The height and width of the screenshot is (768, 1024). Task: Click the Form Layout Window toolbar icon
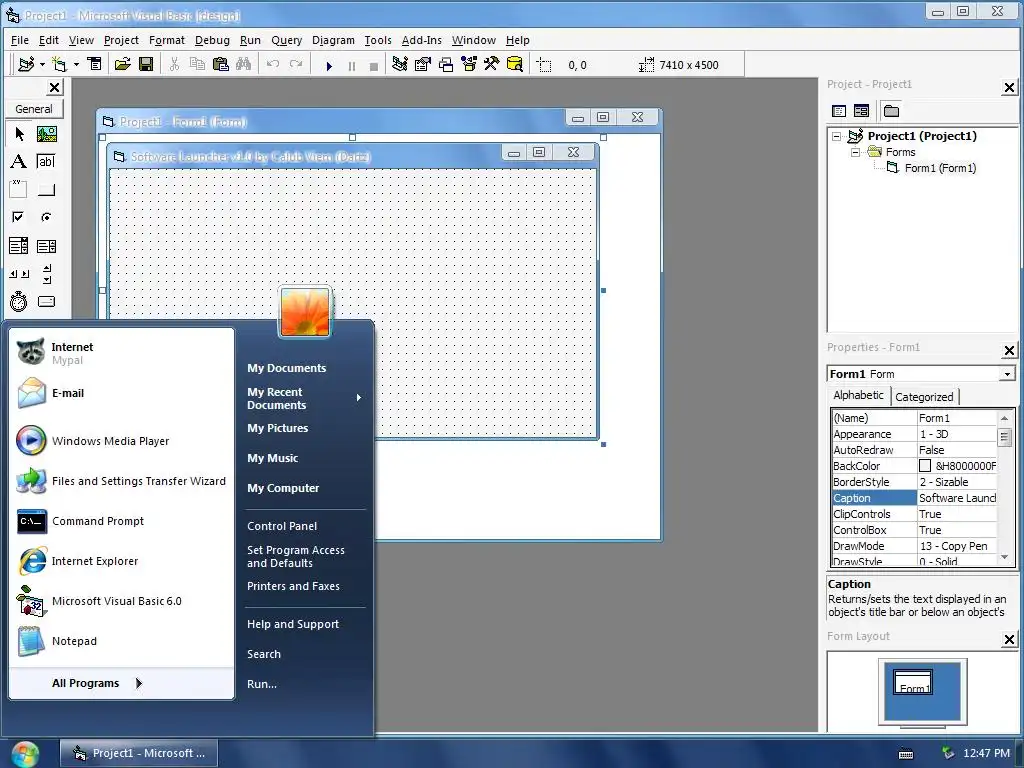[x=446, y=65]
